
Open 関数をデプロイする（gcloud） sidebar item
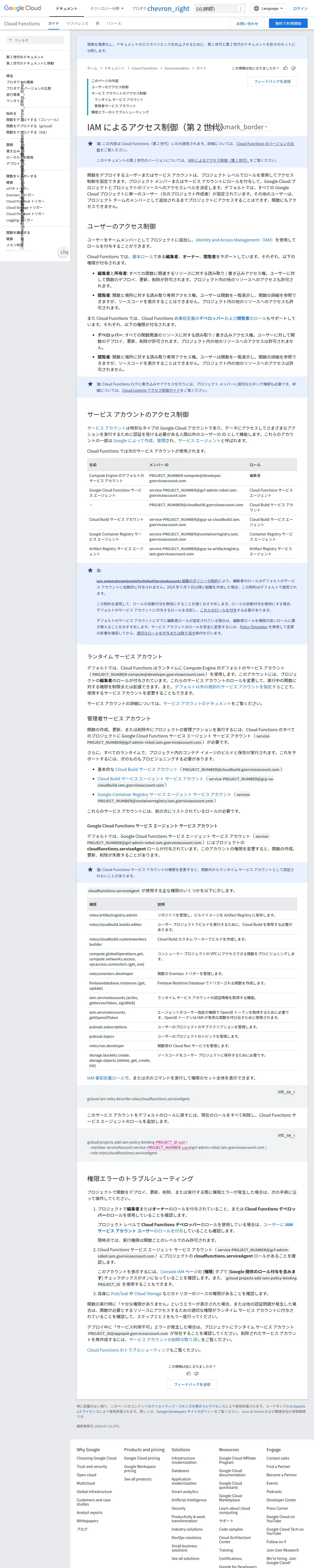tap(29, 126)
